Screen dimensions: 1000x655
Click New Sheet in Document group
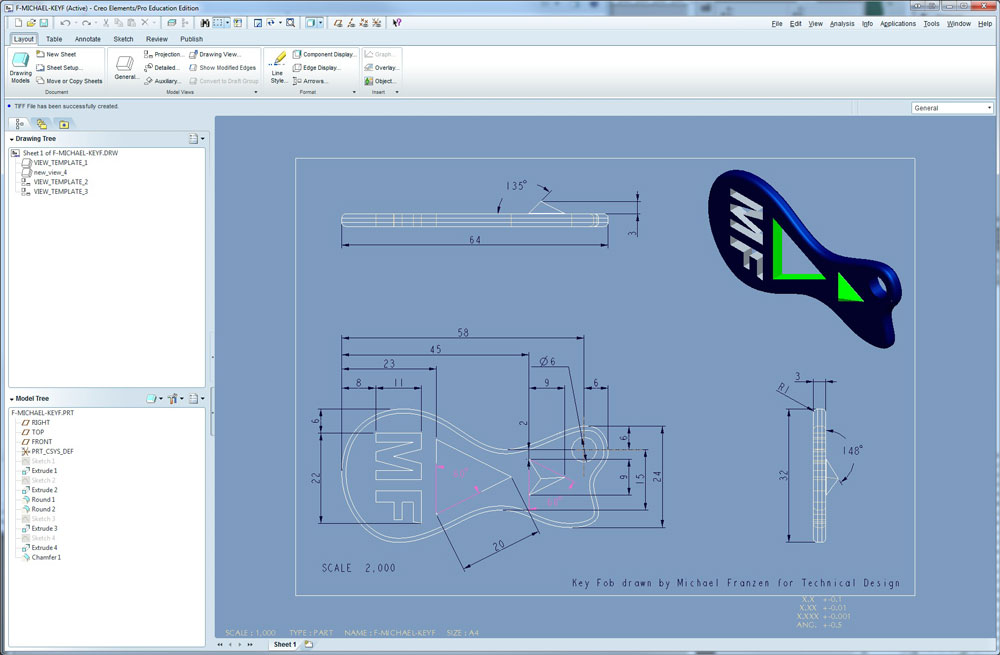pyautogui.click(x=56, y=54)
